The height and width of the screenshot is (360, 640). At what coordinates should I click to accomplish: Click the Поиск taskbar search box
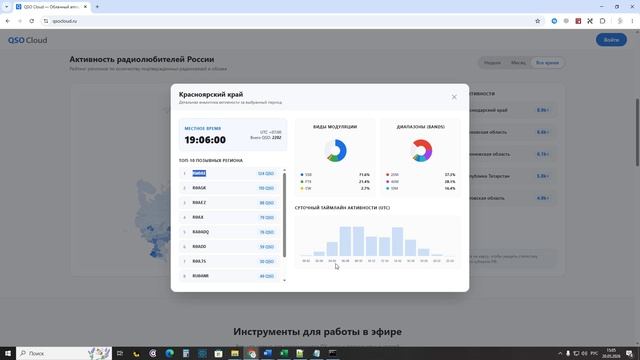64,353
